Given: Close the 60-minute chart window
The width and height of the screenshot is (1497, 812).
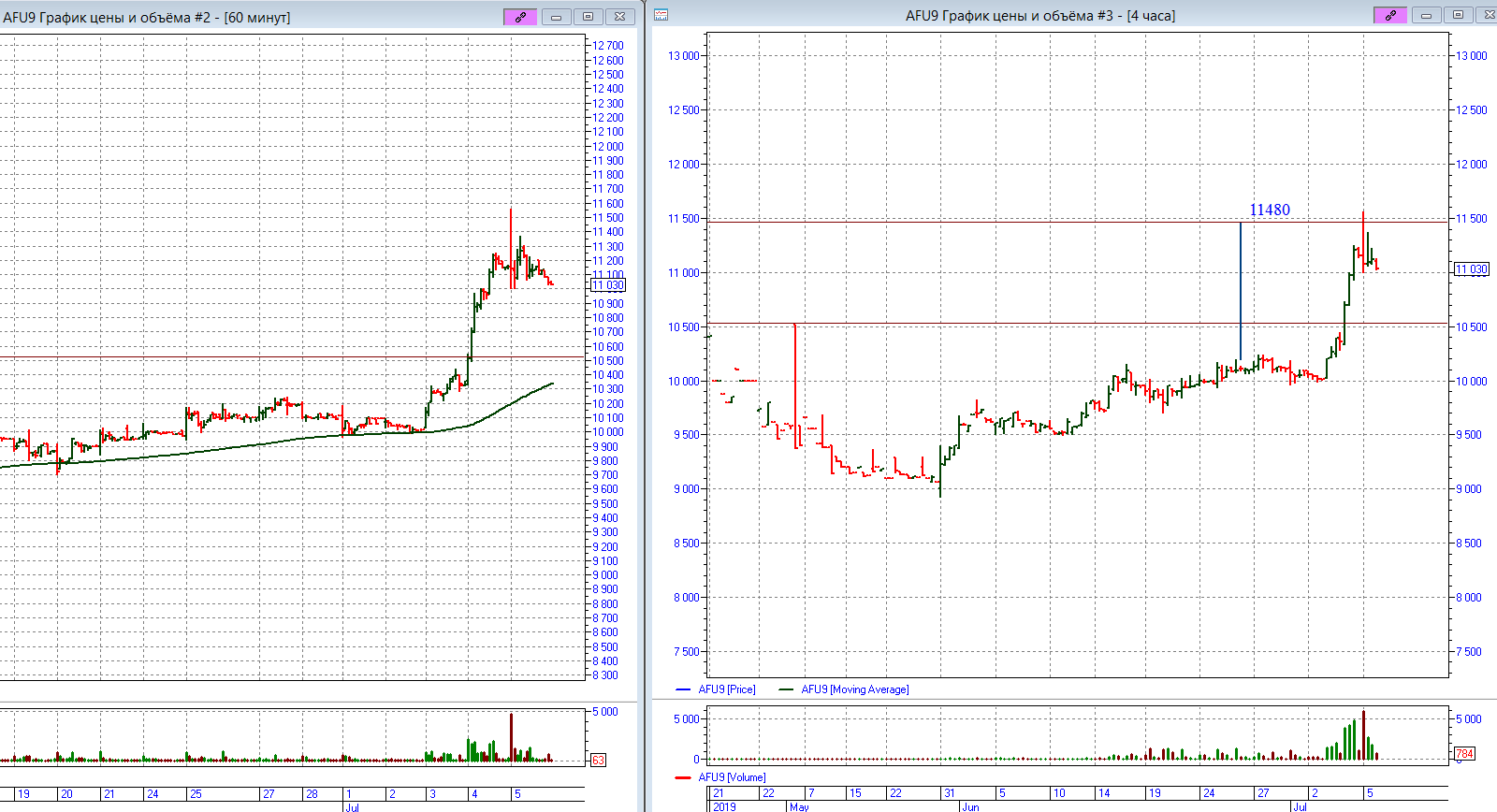Looking at the screenshot, I should click(619, 17).
